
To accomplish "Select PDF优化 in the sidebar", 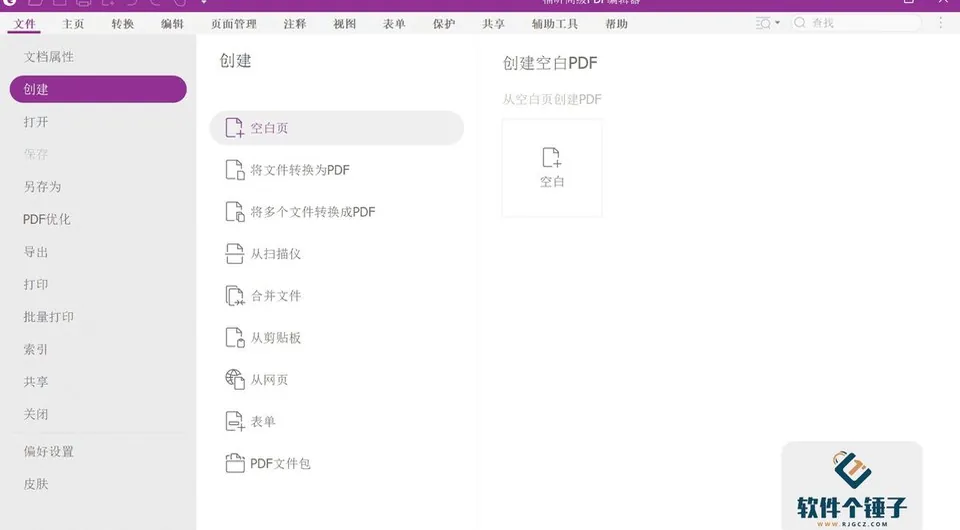I will coord(98,219).
